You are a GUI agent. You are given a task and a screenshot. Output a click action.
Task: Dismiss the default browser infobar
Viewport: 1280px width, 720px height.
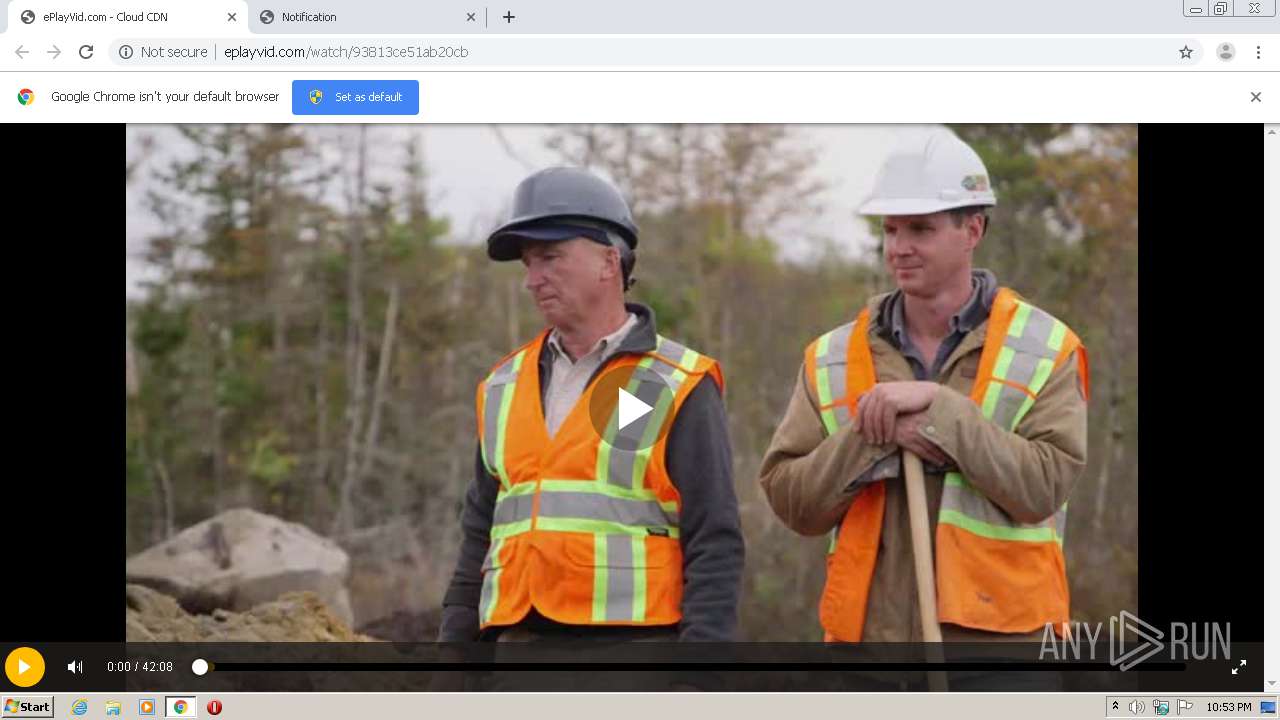1256,97
